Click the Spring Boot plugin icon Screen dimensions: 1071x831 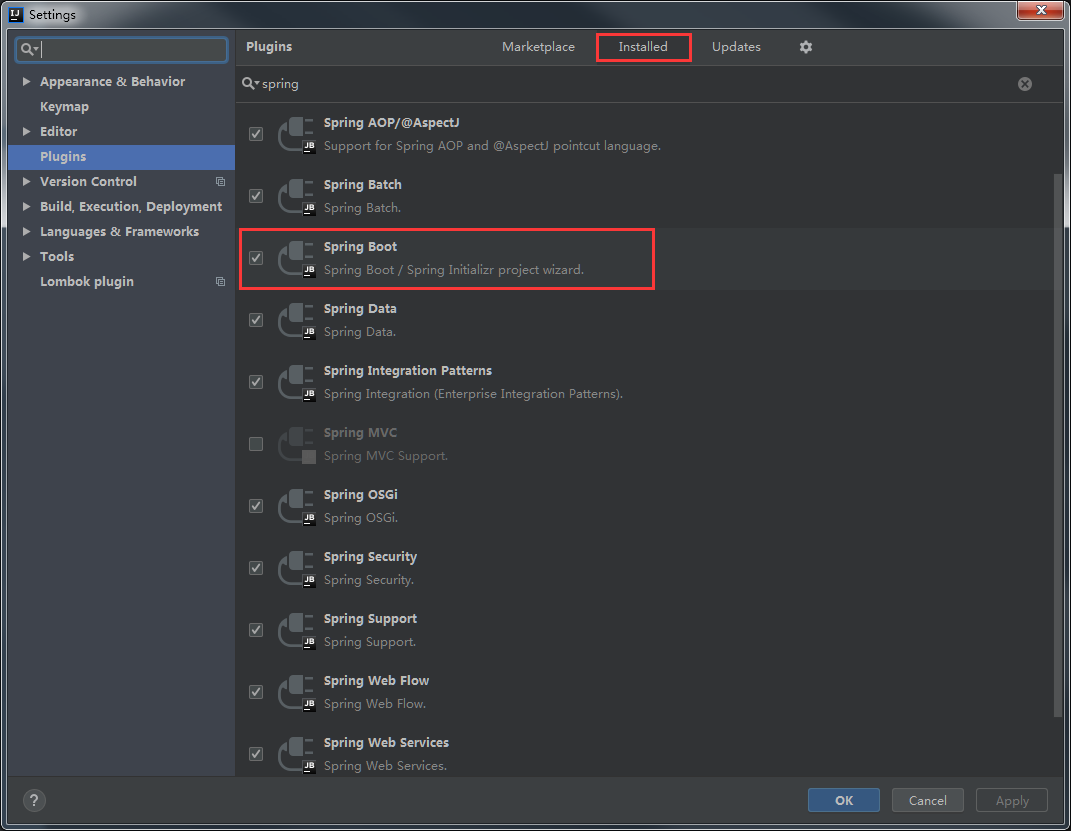(297, 258)
